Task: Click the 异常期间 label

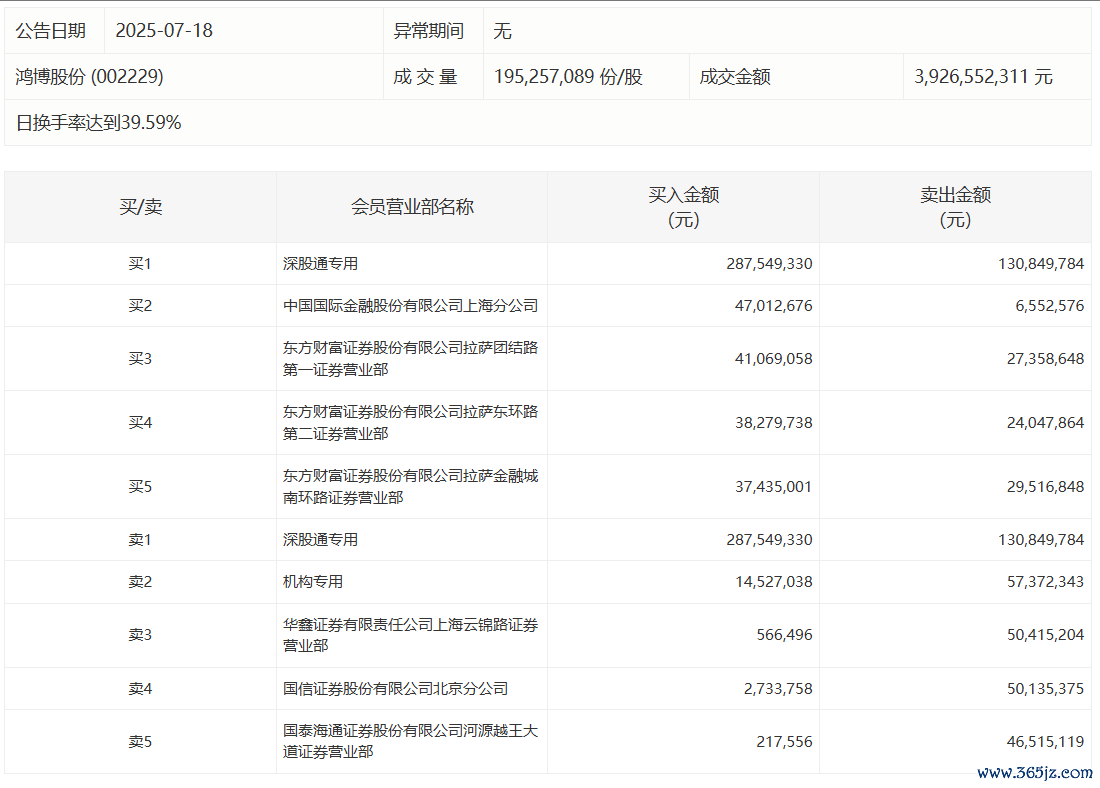Action: (429, 31)
